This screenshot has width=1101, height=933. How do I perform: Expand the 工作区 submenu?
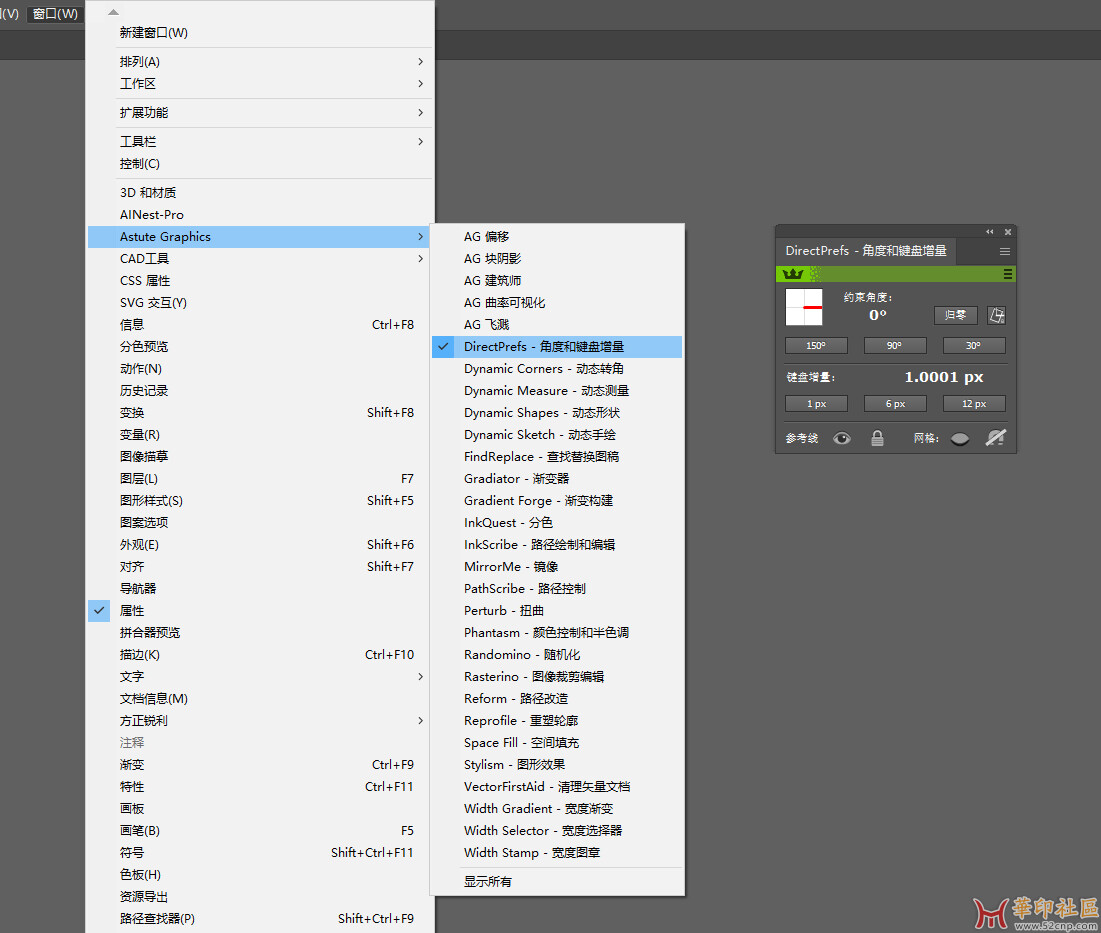click(x=260, y=84)
